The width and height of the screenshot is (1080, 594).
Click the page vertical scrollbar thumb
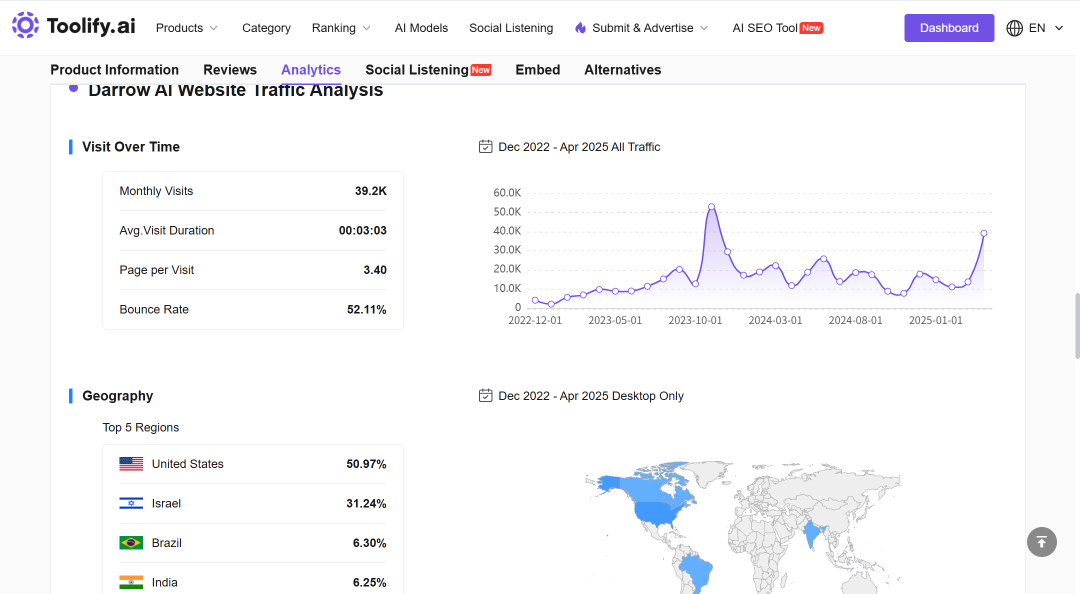(1077, 326)
